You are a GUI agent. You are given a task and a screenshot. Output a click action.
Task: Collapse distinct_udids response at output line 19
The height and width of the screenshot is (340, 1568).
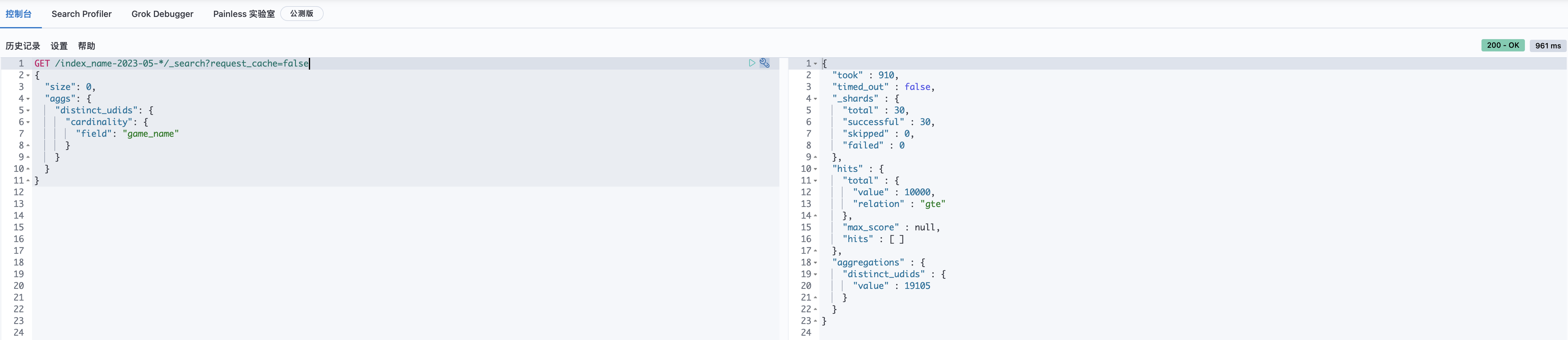(816, 274)
